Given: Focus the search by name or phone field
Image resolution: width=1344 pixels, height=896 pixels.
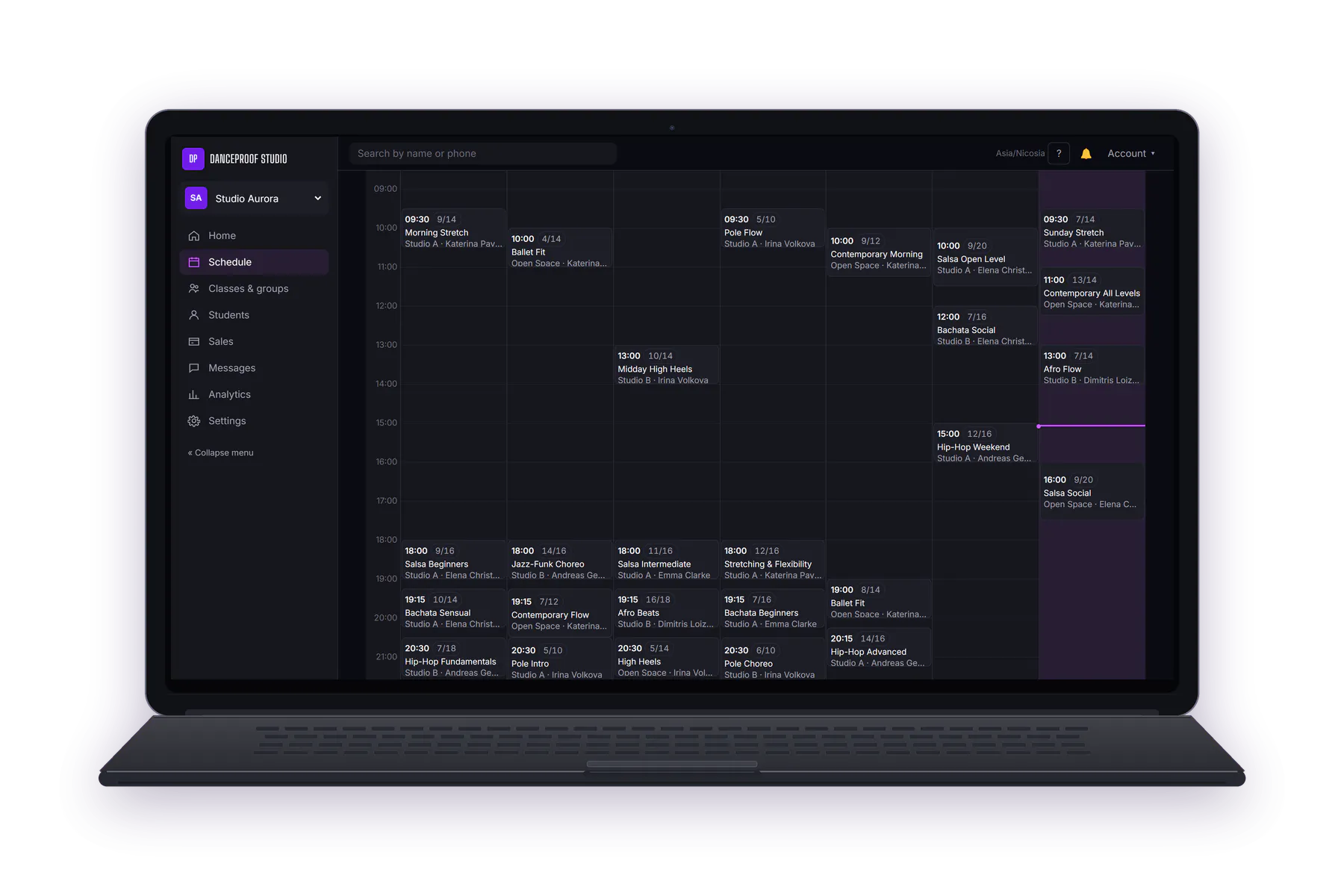Looking at the screenshot, I should click(483, 154).
